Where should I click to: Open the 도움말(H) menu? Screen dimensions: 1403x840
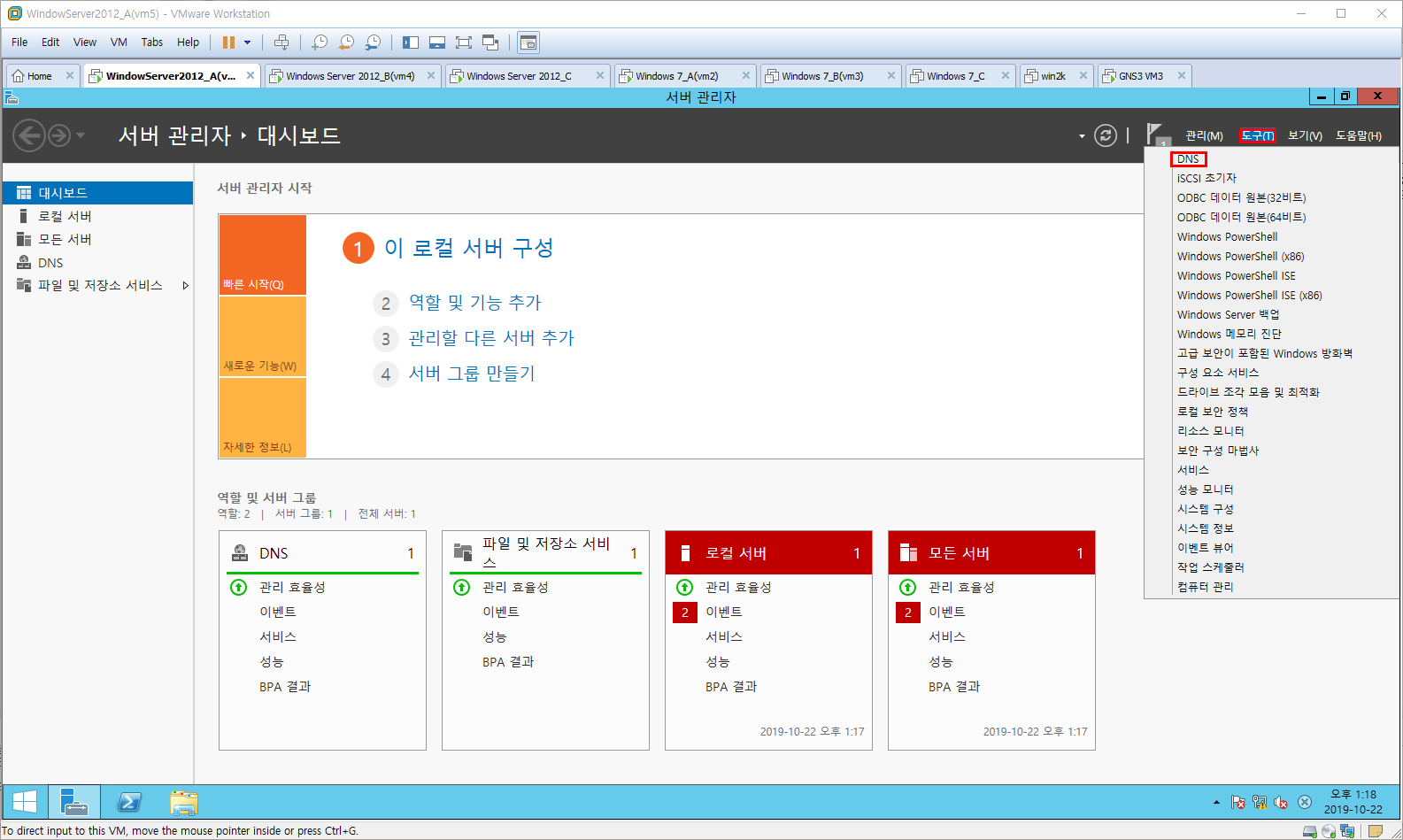(1359, 135)
